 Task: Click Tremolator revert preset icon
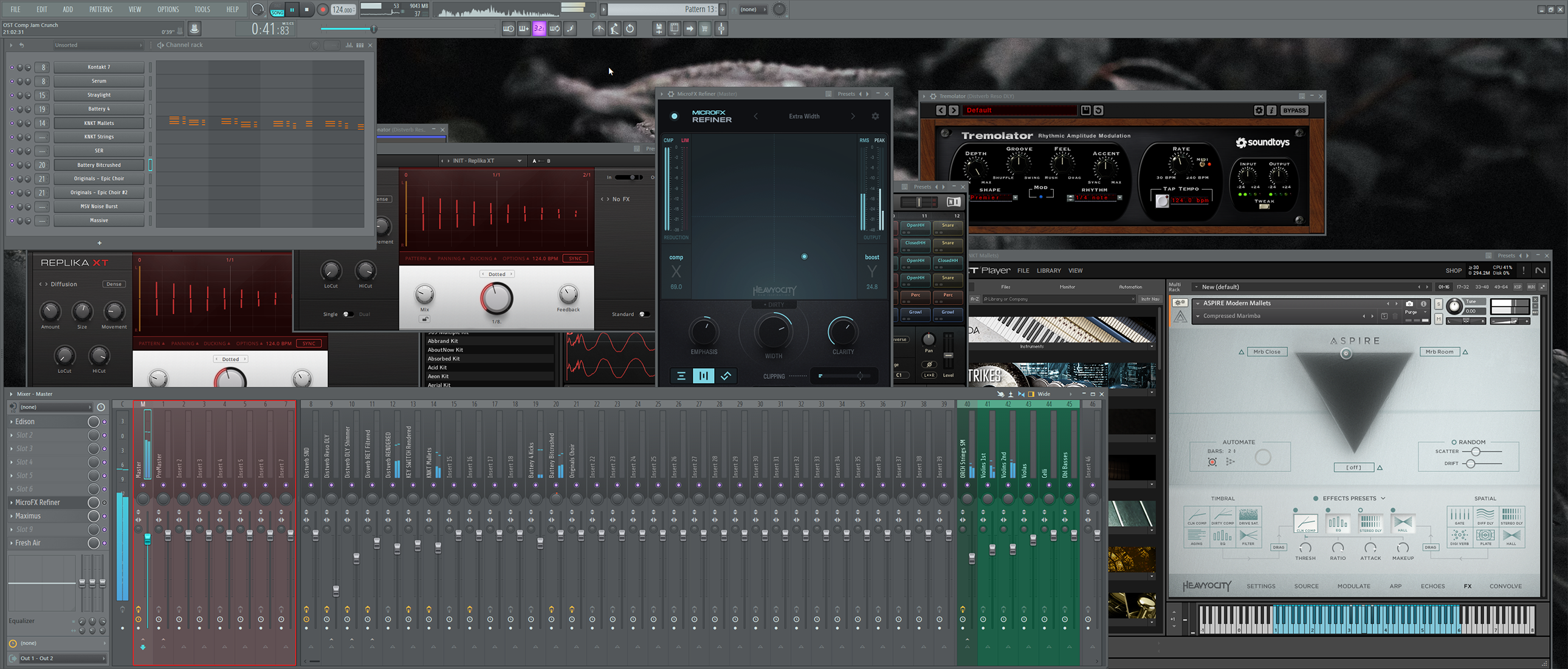tap(1098, 110)
